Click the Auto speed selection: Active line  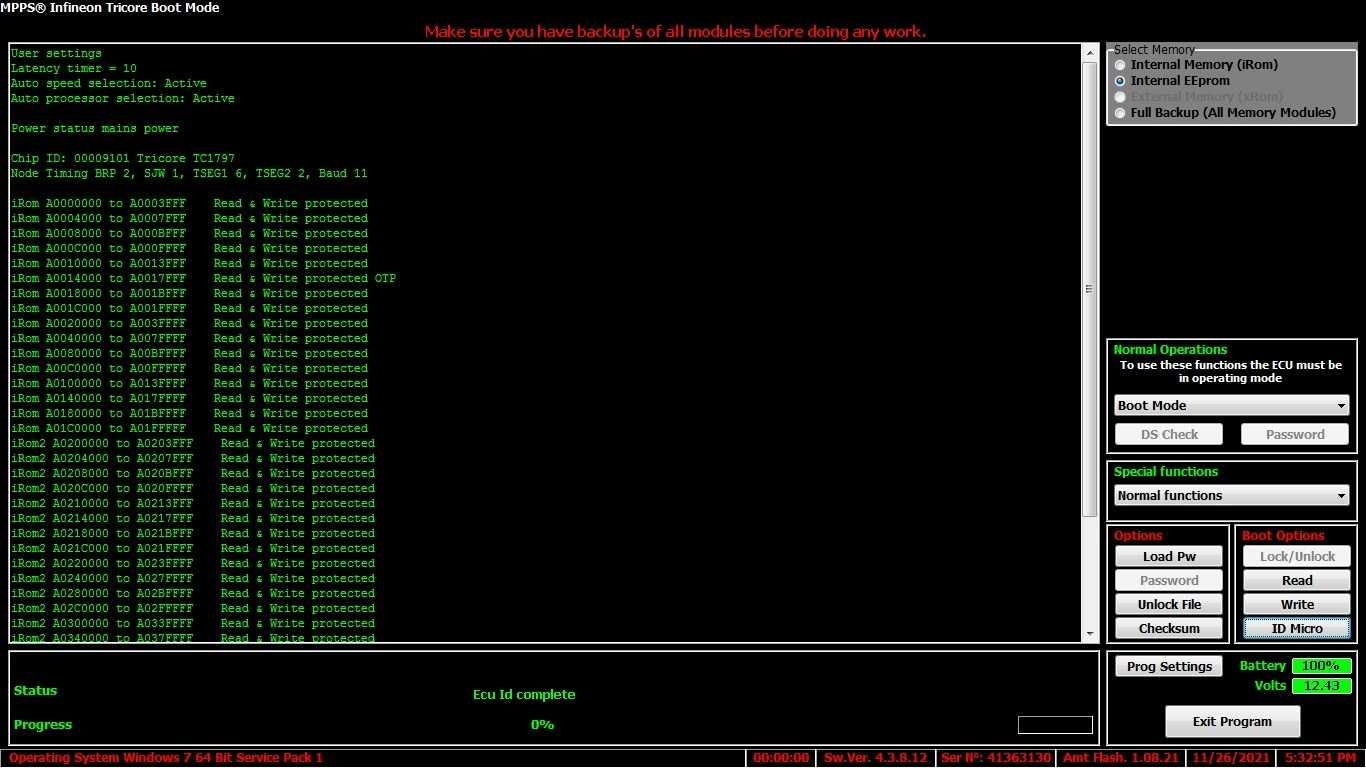pos(109,83)
